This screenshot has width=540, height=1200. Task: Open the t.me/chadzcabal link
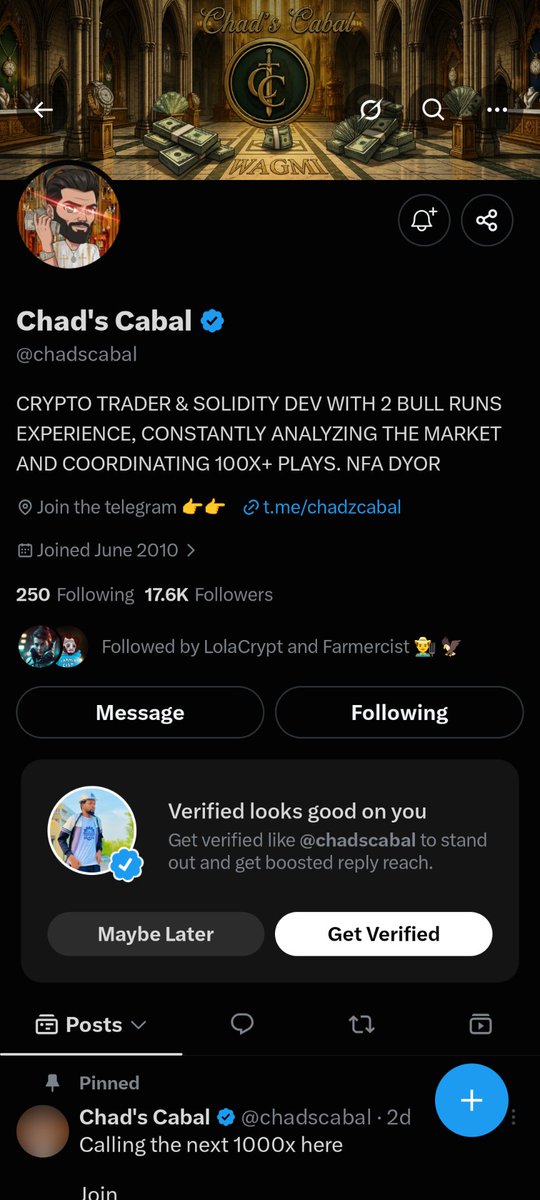322,507
